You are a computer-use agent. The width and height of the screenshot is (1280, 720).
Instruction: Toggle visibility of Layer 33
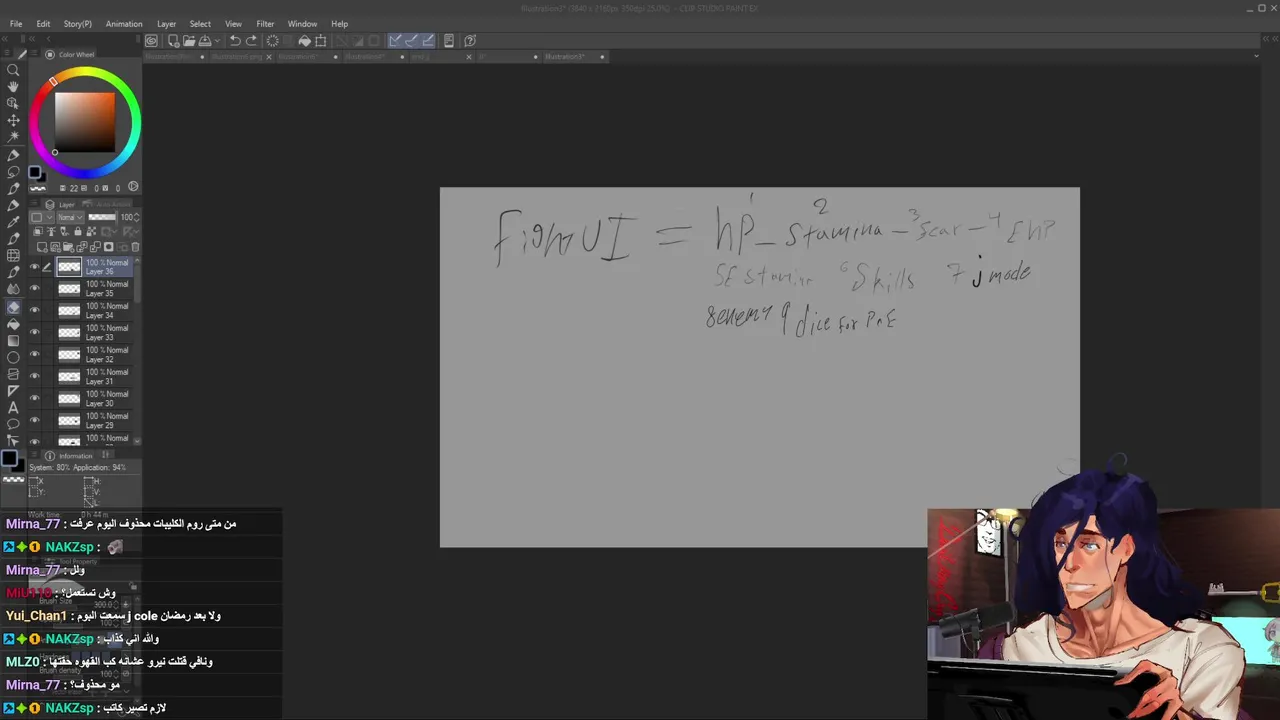point(34,333)
